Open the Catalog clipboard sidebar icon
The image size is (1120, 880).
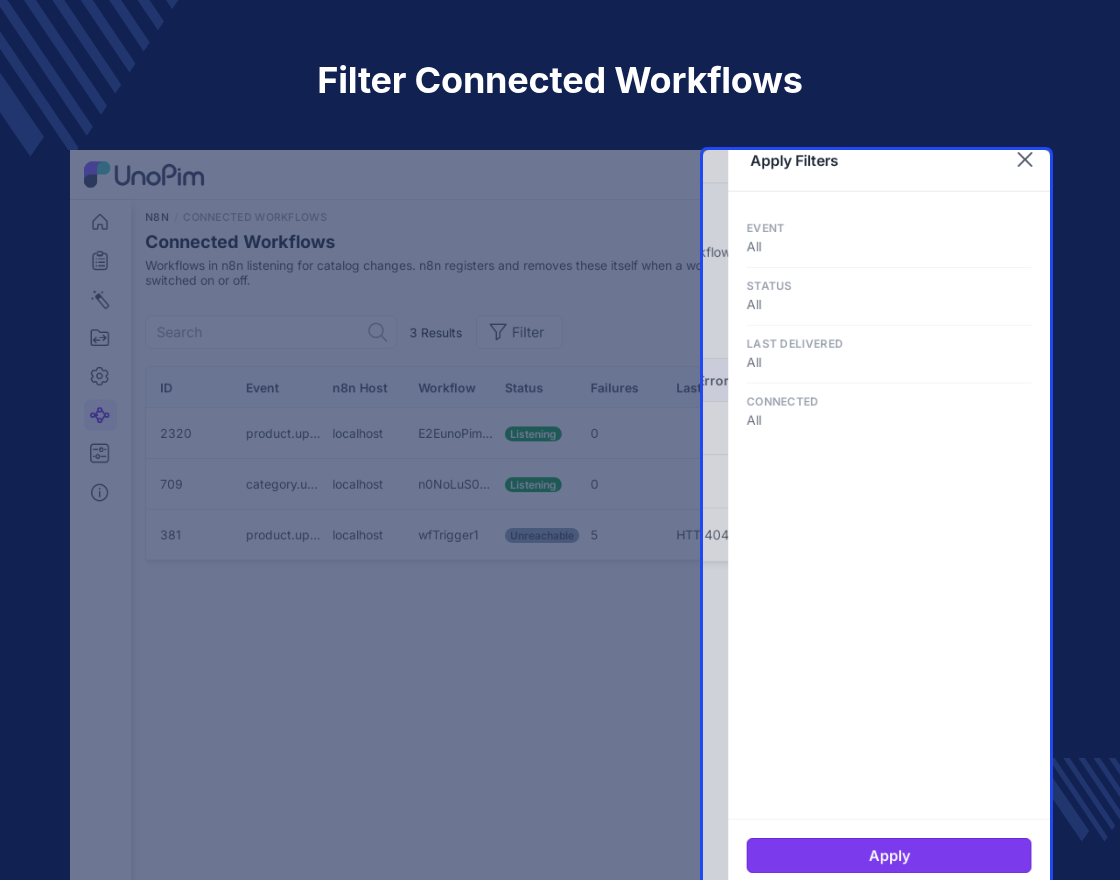pyautogui.click(x=100, y=261)
